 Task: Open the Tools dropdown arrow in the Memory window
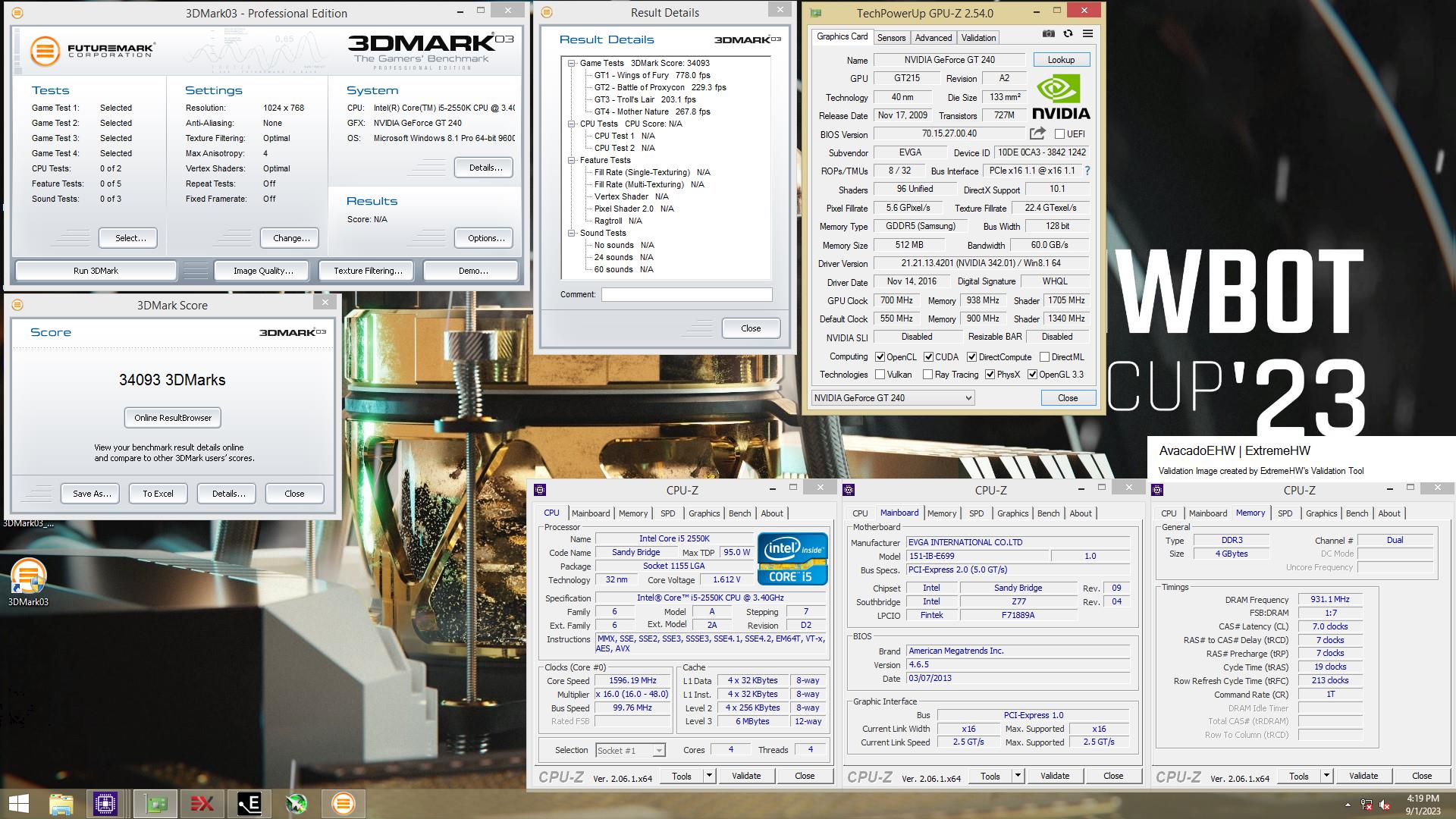coord(1326,776)
